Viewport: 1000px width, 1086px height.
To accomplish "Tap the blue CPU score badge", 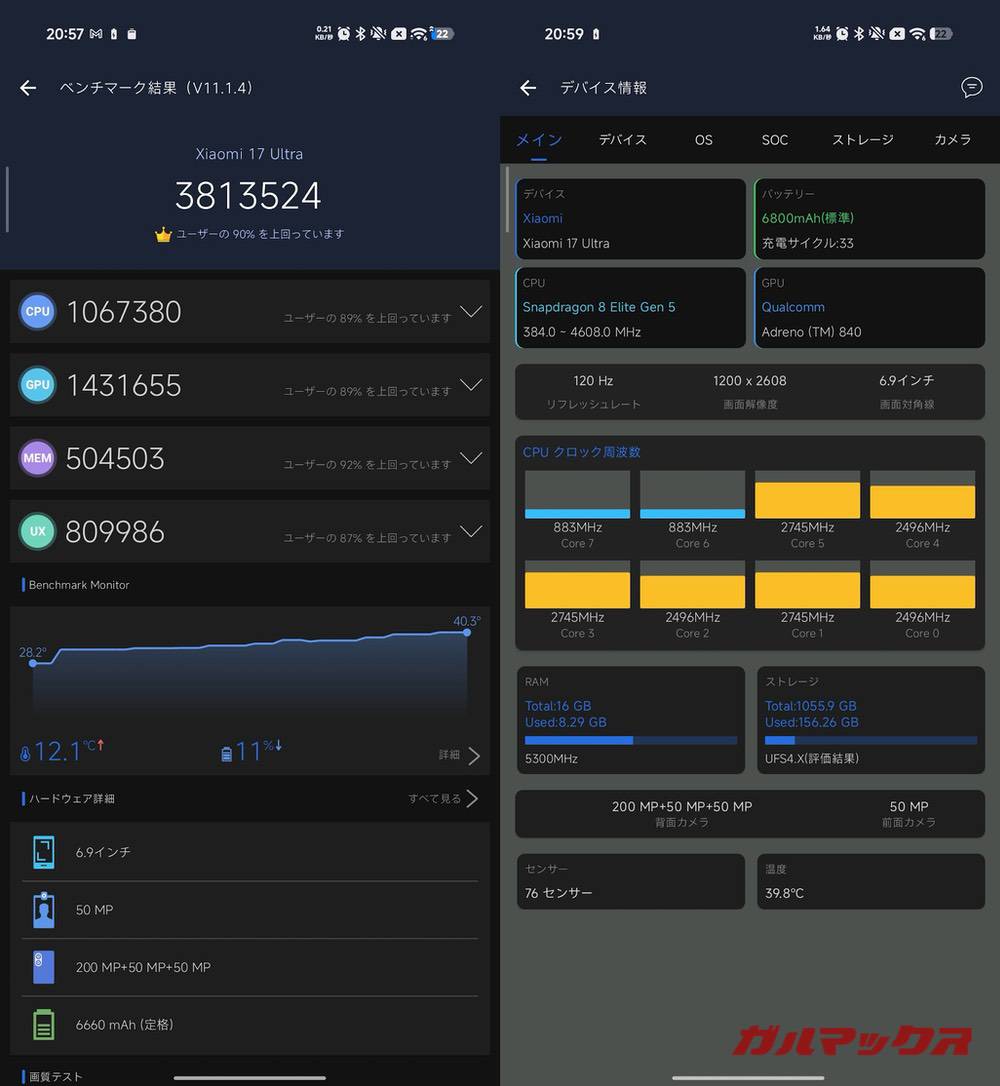I will [37, 312].
